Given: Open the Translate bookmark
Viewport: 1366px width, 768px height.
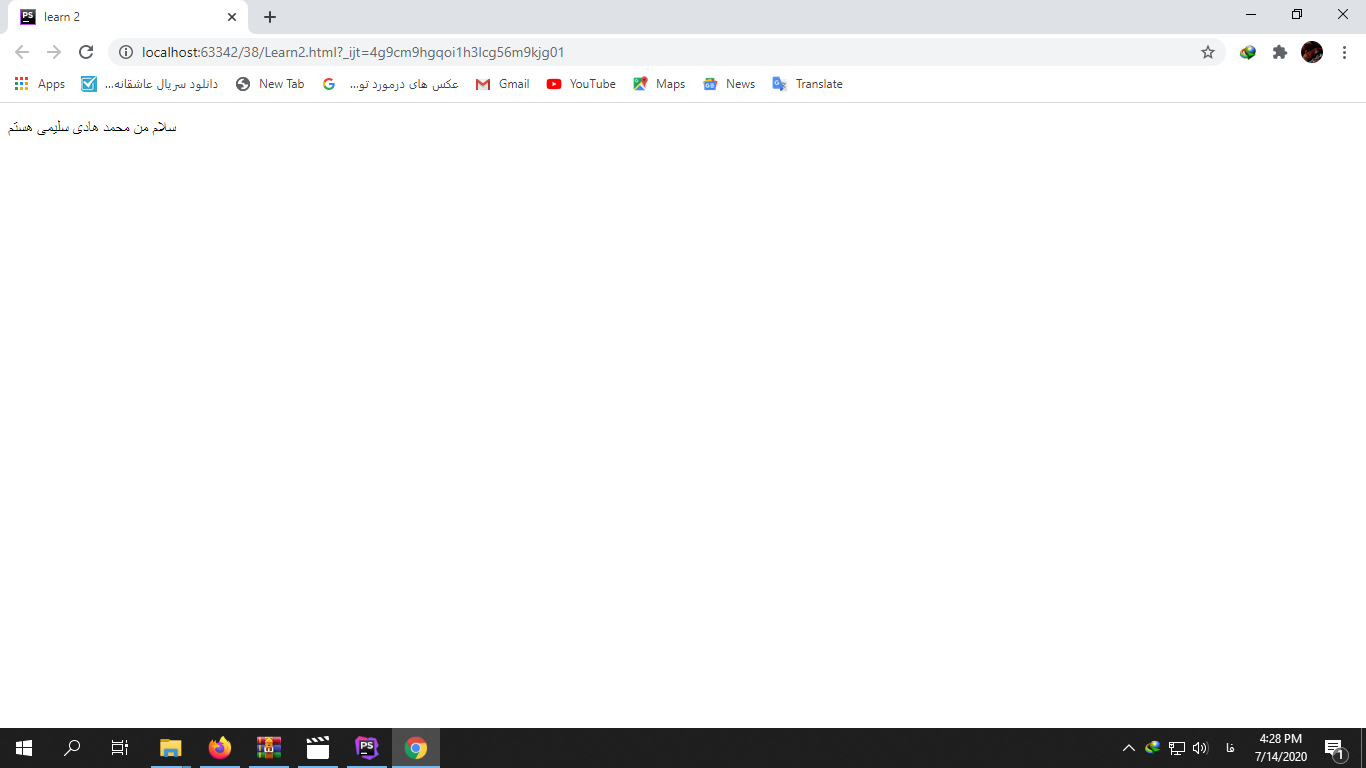Looking at the screenshot, I should tap(808, 84).
